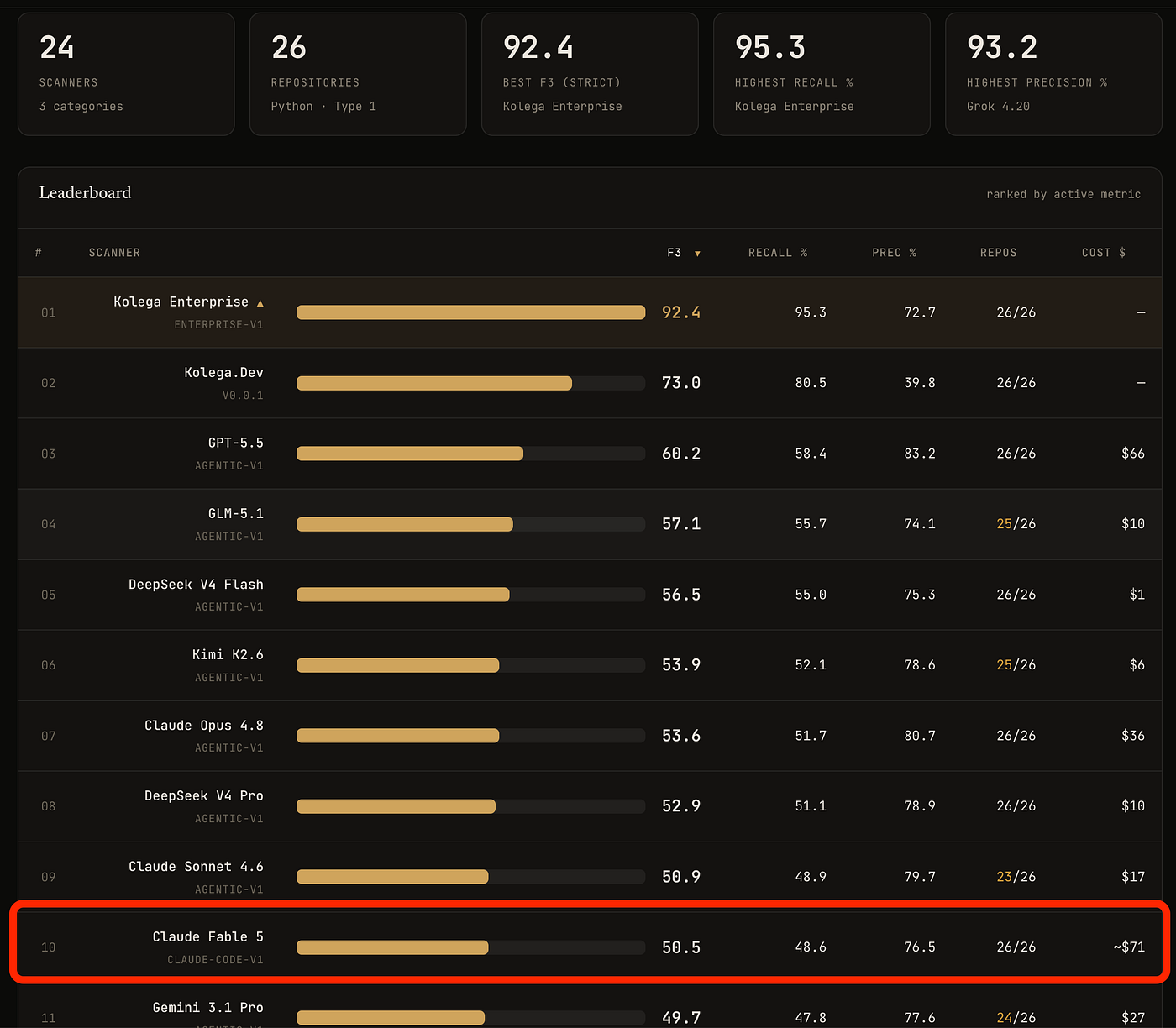The image size is (1176, 1028).
Task: Click the Kolega Enterprise scanner name
Action: coord(181,302)
